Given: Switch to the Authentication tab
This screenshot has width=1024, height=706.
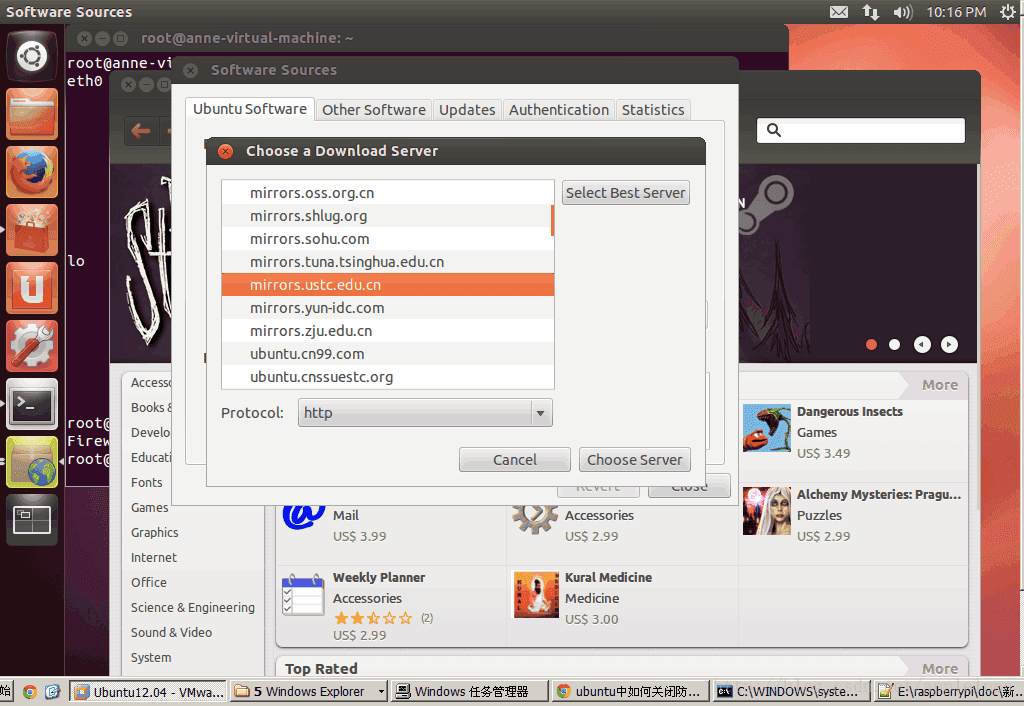Looking at the screenshot, I should click(558, 110).
